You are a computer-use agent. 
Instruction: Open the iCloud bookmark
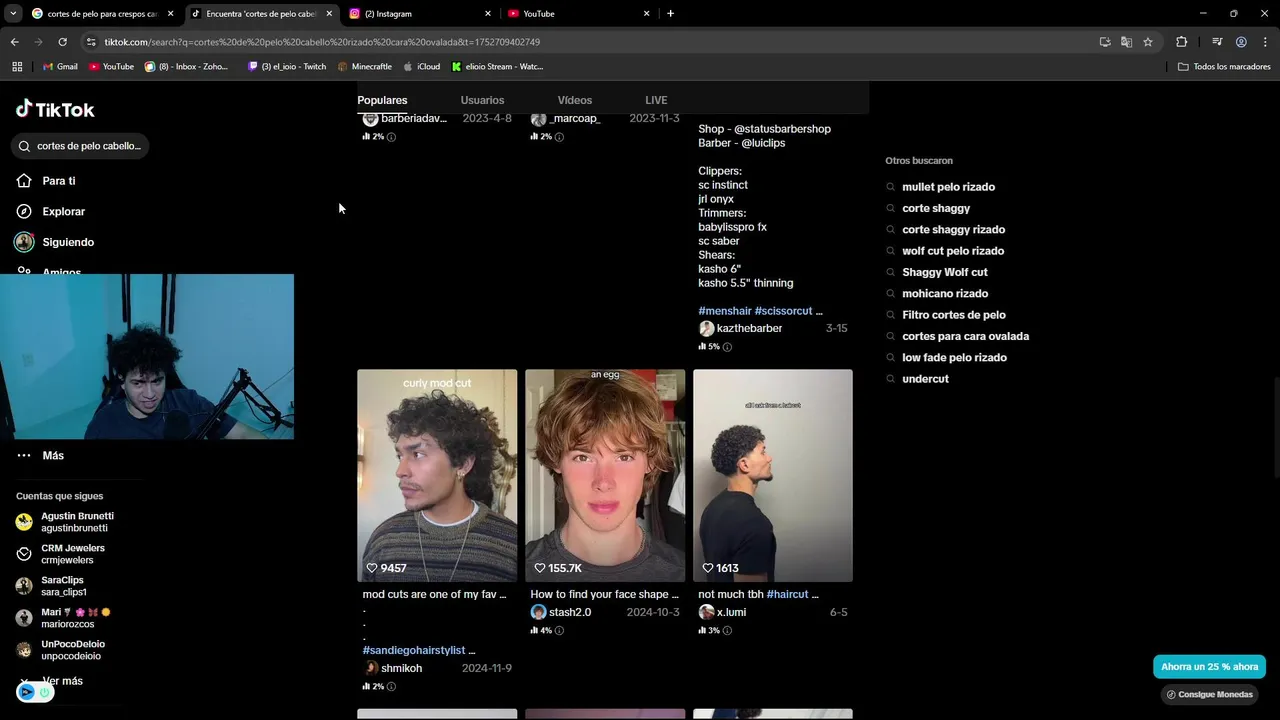422,67
